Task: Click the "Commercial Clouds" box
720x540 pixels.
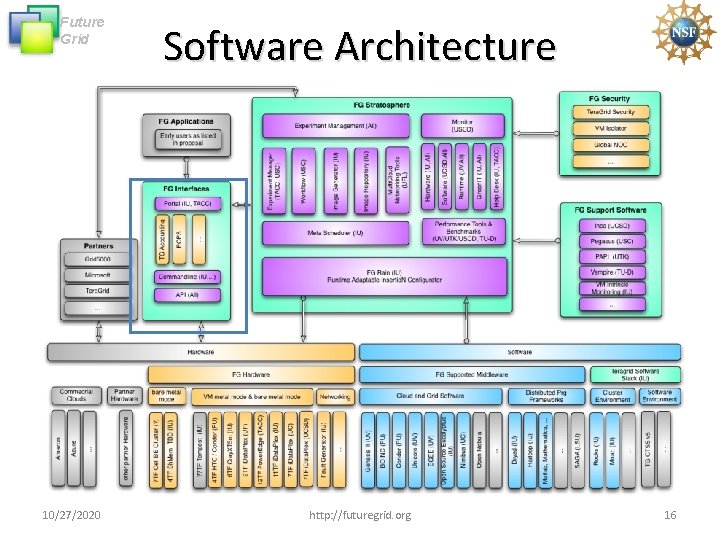Action: click(76, 396)
